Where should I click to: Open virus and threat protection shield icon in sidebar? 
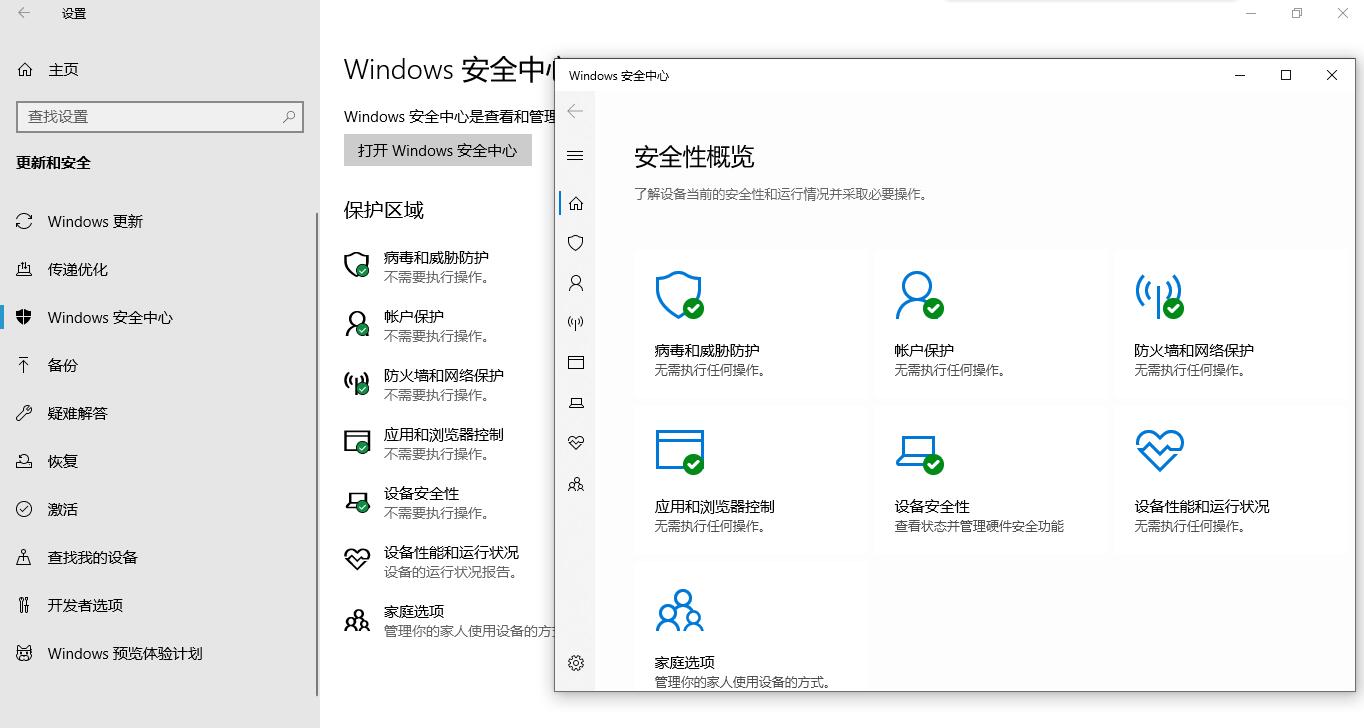tap(575, 242)
